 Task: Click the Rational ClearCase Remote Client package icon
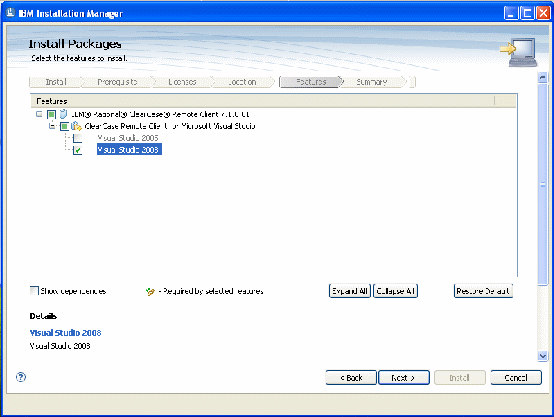click(63, 114)
